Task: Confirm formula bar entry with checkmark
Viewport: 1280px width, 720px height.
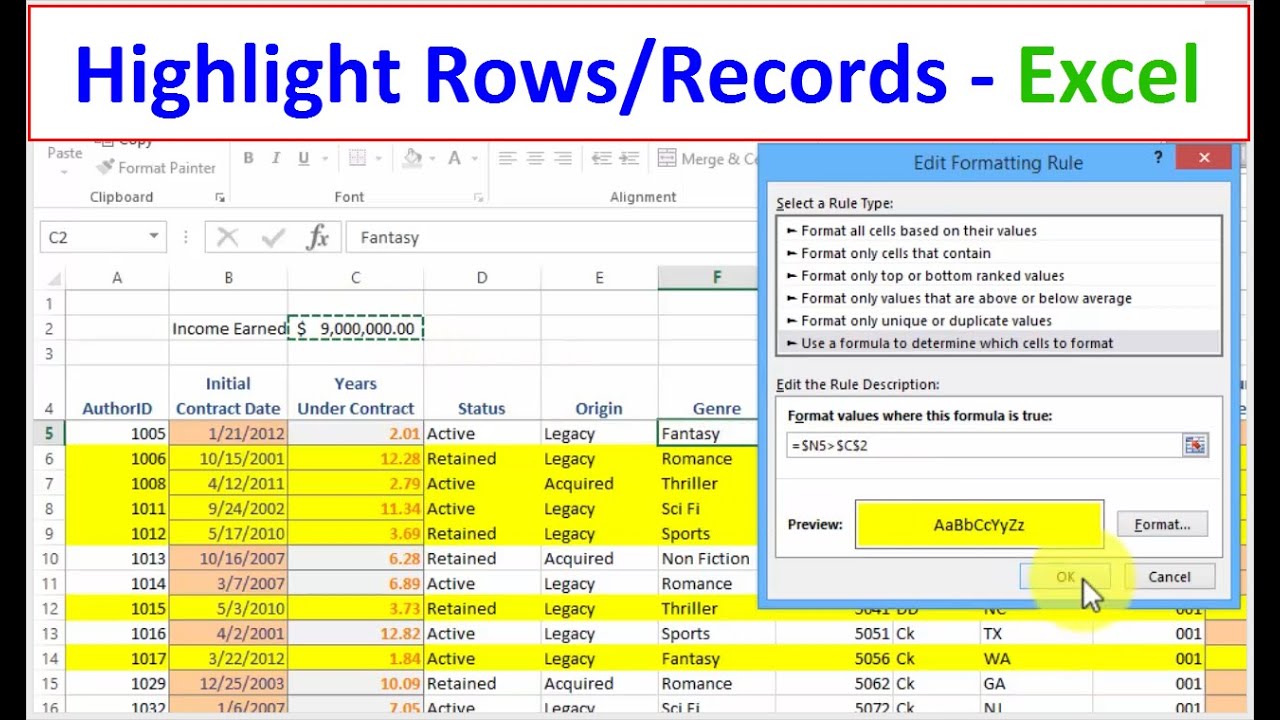Action: [x=273, y=237]
